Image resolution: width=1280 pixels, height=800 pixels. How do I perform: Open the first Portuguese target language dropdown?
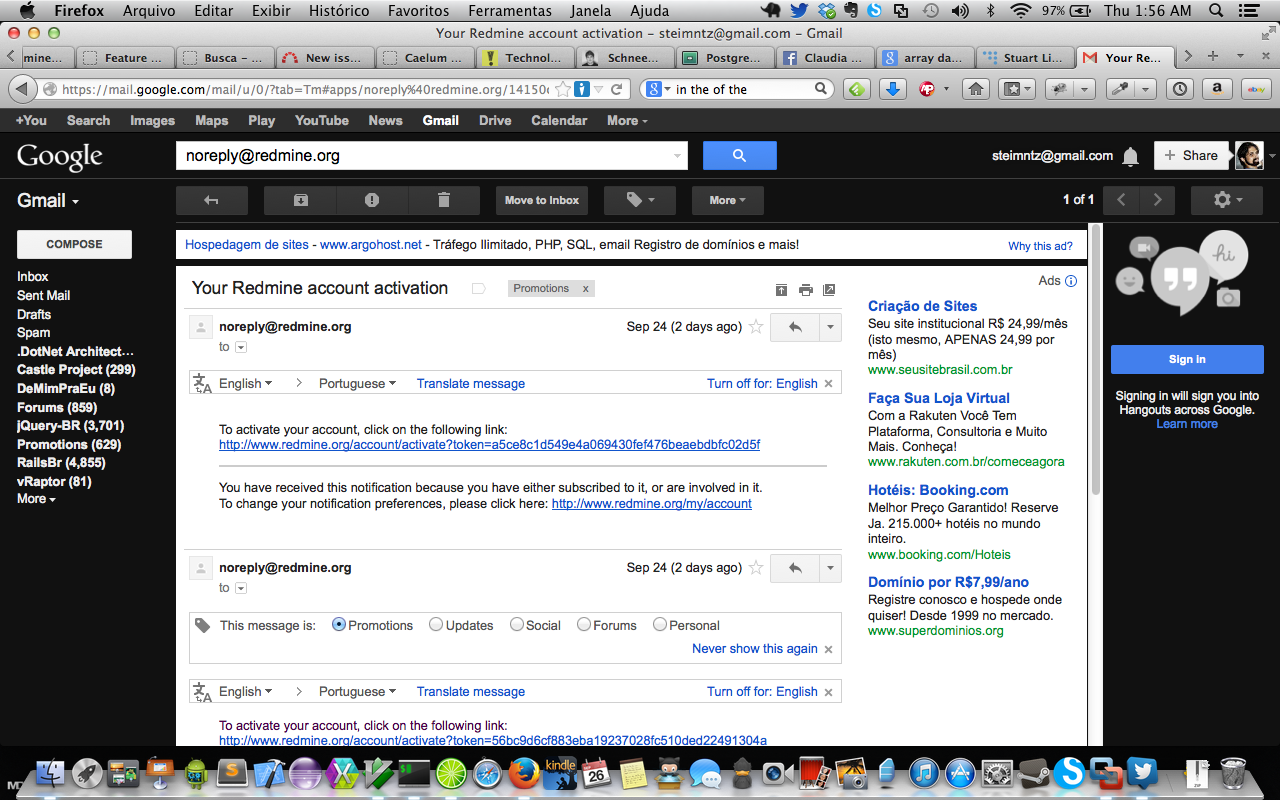point(357,383)
